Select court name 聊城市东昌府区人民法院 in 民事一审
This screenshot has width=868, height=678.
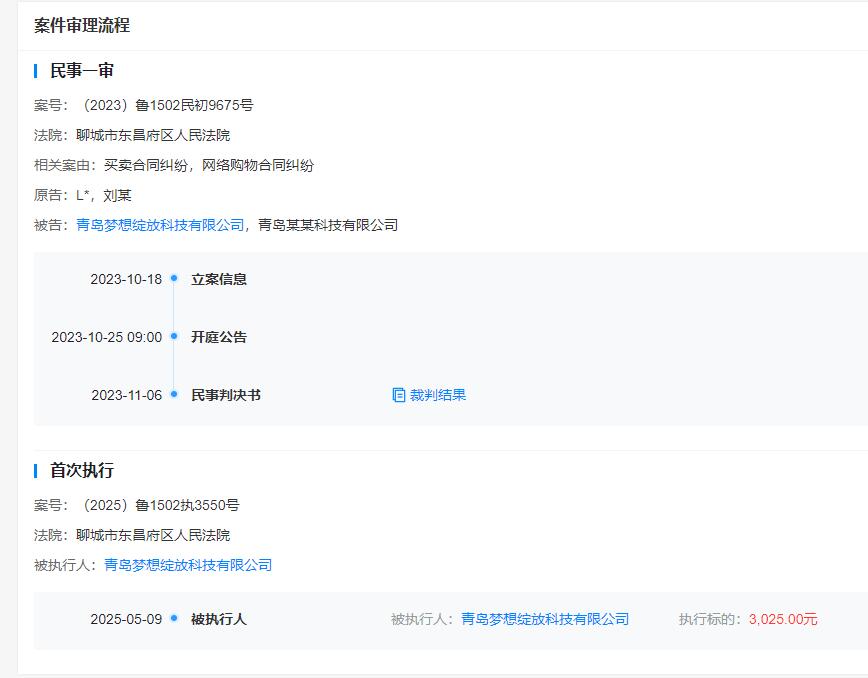coord(153,135)
